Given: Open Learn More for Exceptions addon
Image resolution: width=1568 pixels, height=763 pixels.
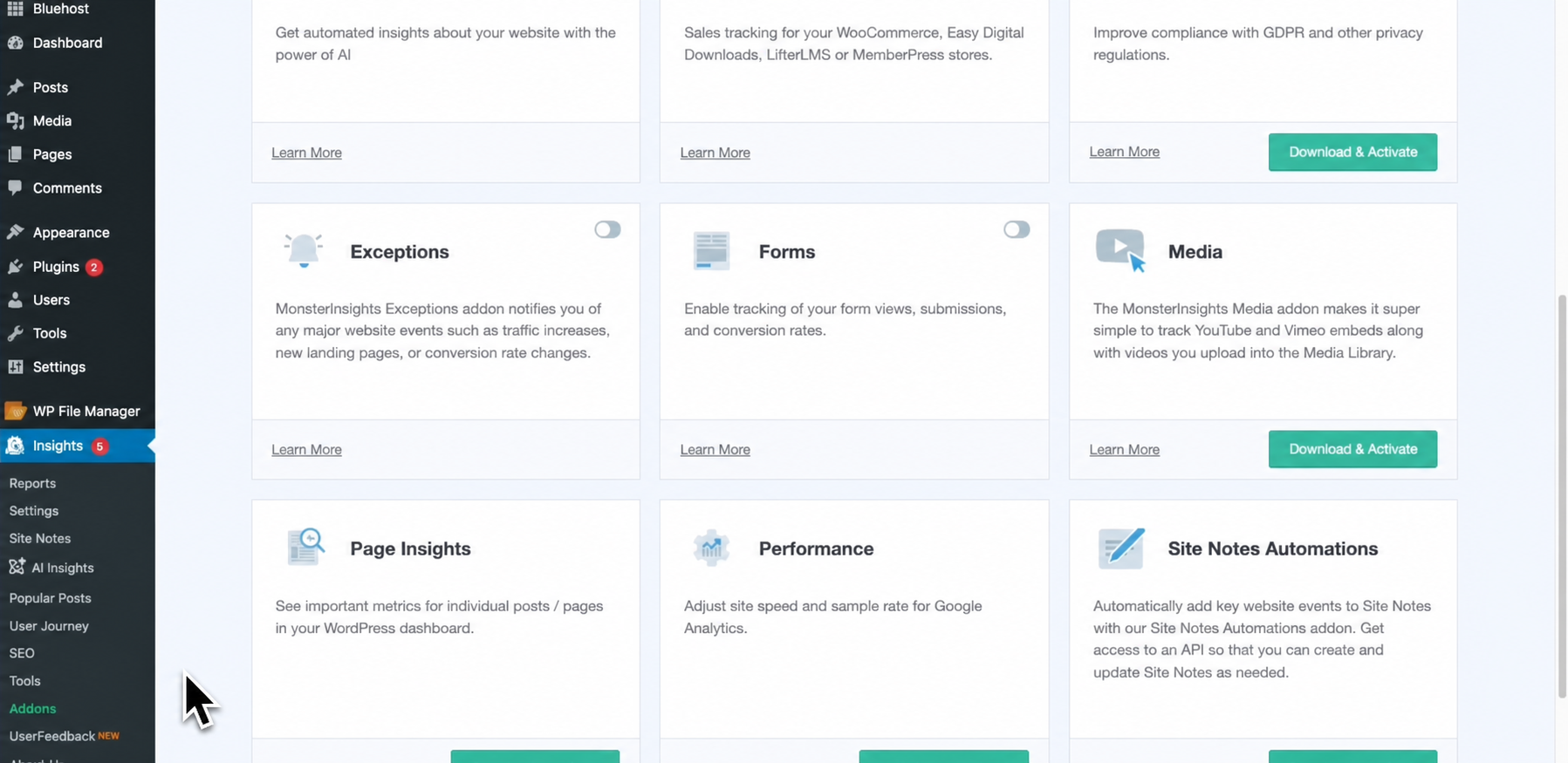Looking at the screenshot, I should coord(306,450).
